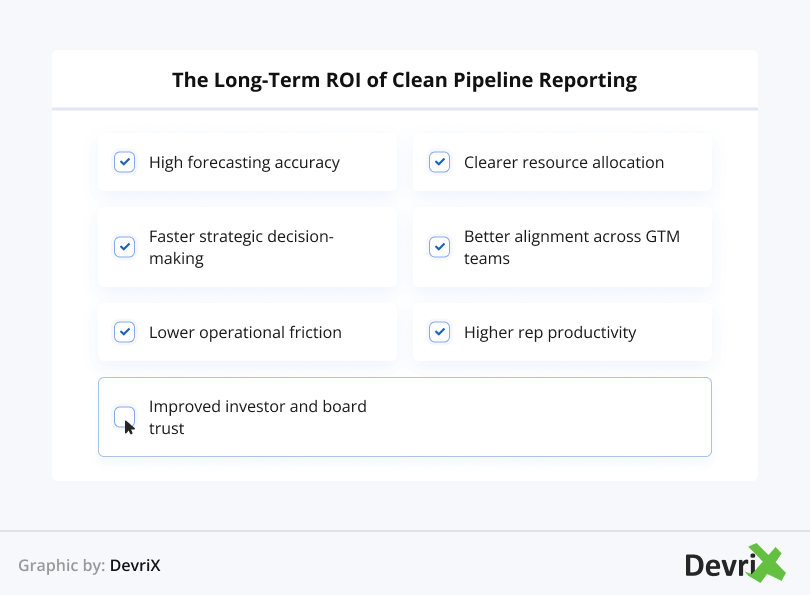Toggle Better alignment across GTM teams checkbox

440,247
